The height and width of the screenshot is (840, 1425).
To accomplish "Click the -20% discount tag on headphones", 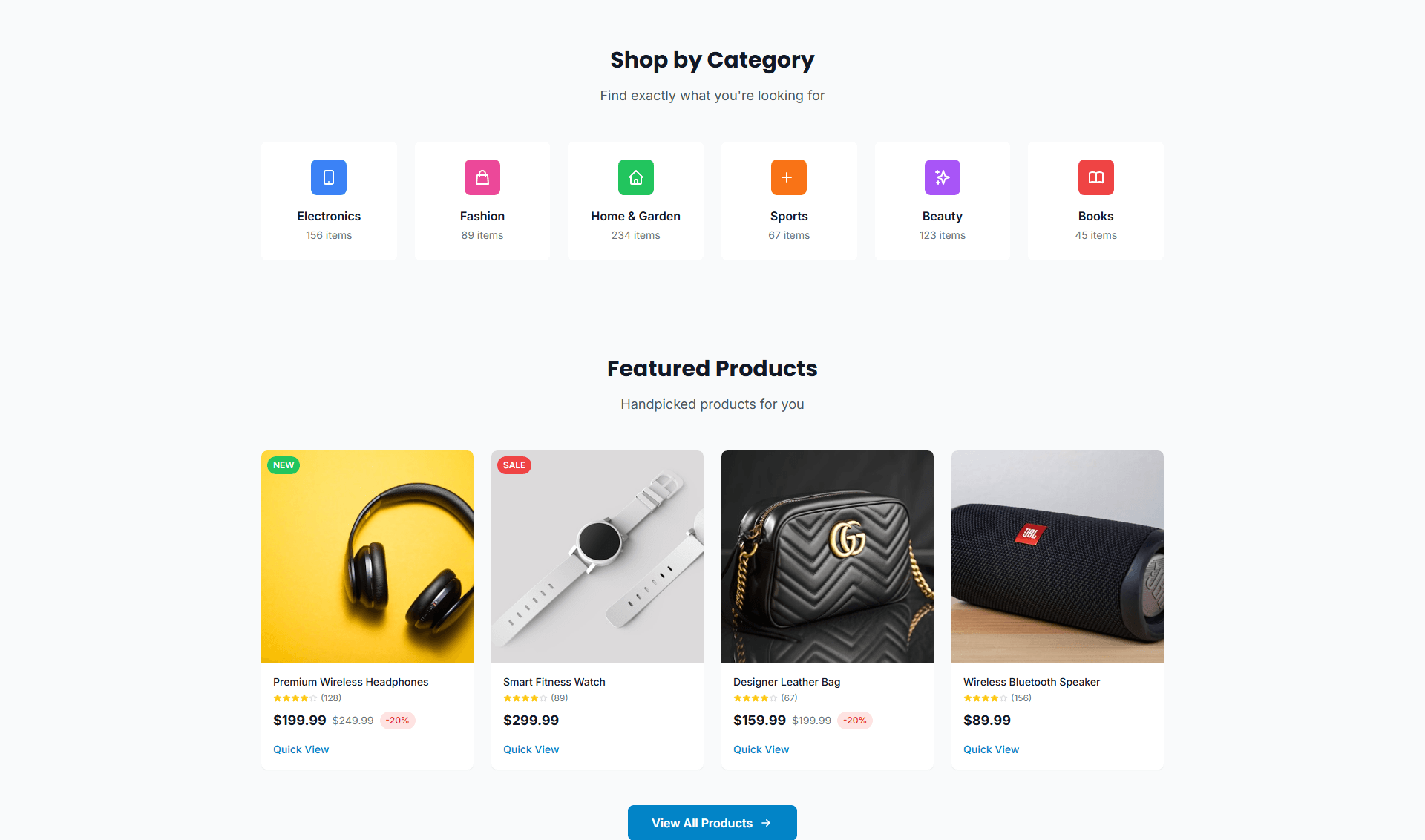I will [398, 721].
